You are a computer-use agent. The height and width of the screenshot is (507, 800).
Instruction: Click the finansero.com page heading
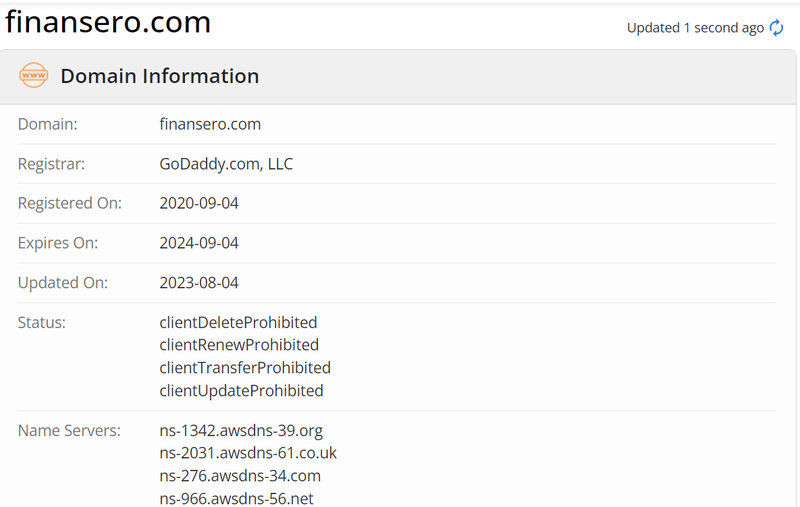click(108, 22)
